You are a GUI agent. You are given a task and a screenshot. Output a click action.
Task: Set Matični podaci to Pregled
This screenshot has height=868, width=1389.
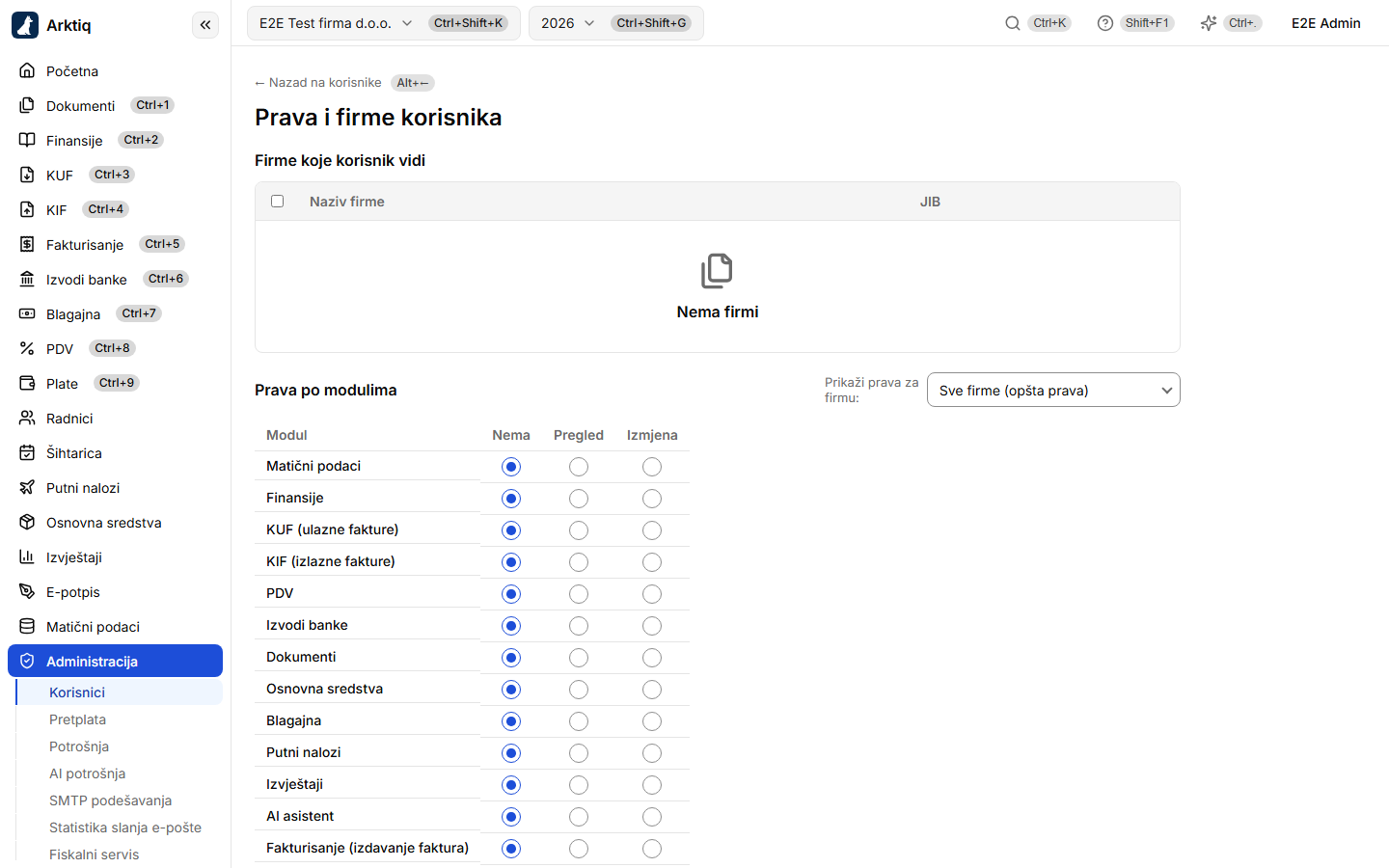coord(579,467)
